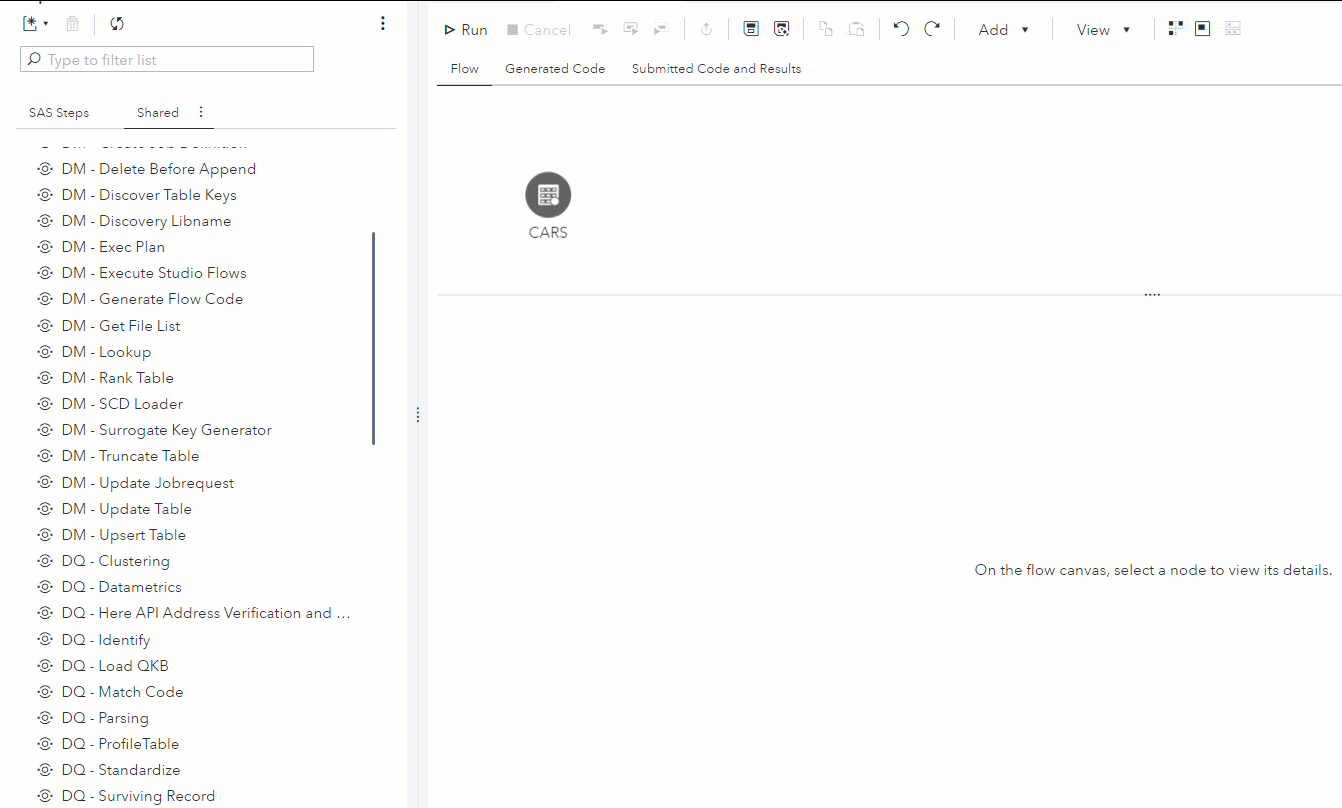Open the new step dropdown arrow
This screenshot has width=1342, height=808.
[x=46, y=24]
